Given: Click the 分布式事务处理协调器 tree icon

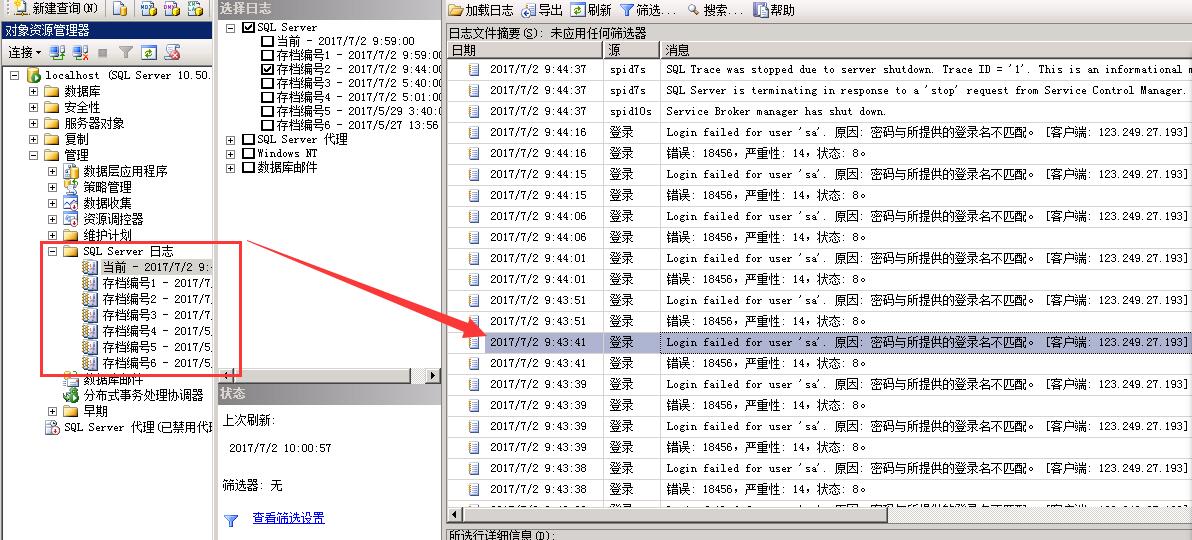Looking at the screenshot, I should (71, 395).
